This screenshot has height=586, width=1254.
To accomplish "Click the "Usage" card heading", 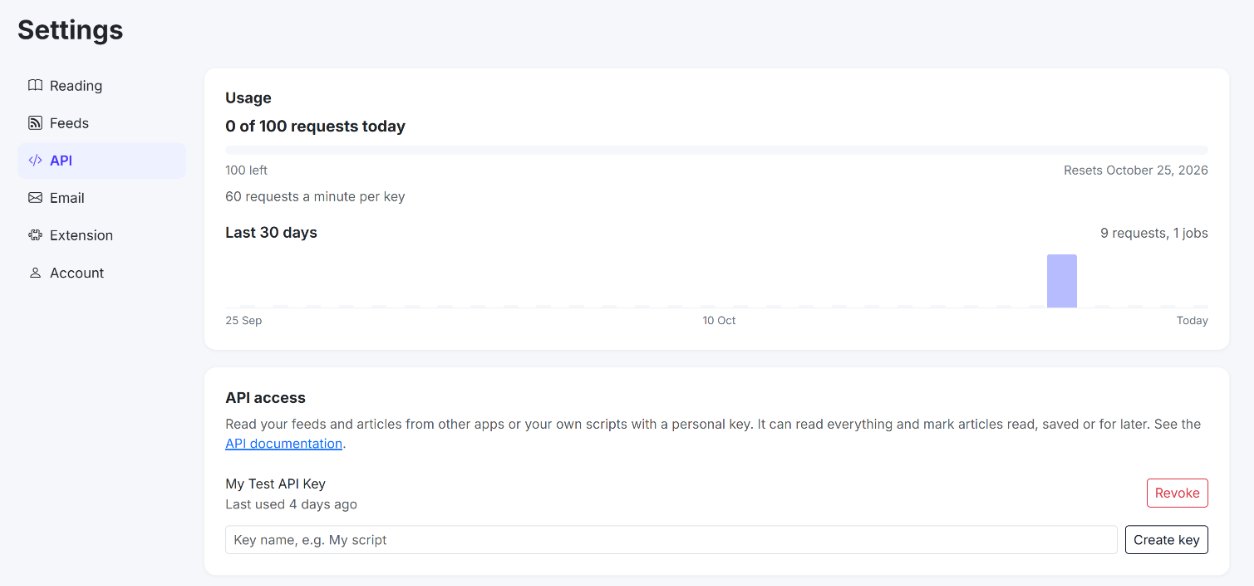I will coord(248,98).
